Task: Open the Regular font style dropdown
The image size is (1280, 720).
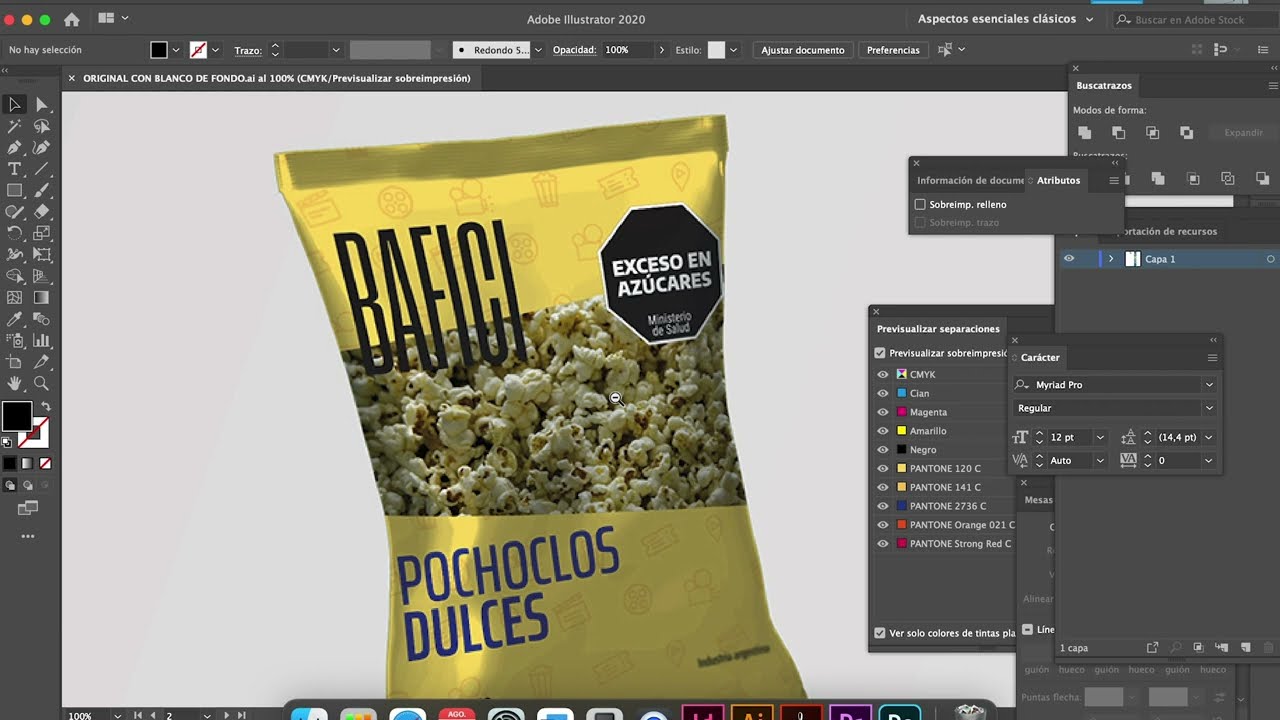Action: [x=1209, y=408]
